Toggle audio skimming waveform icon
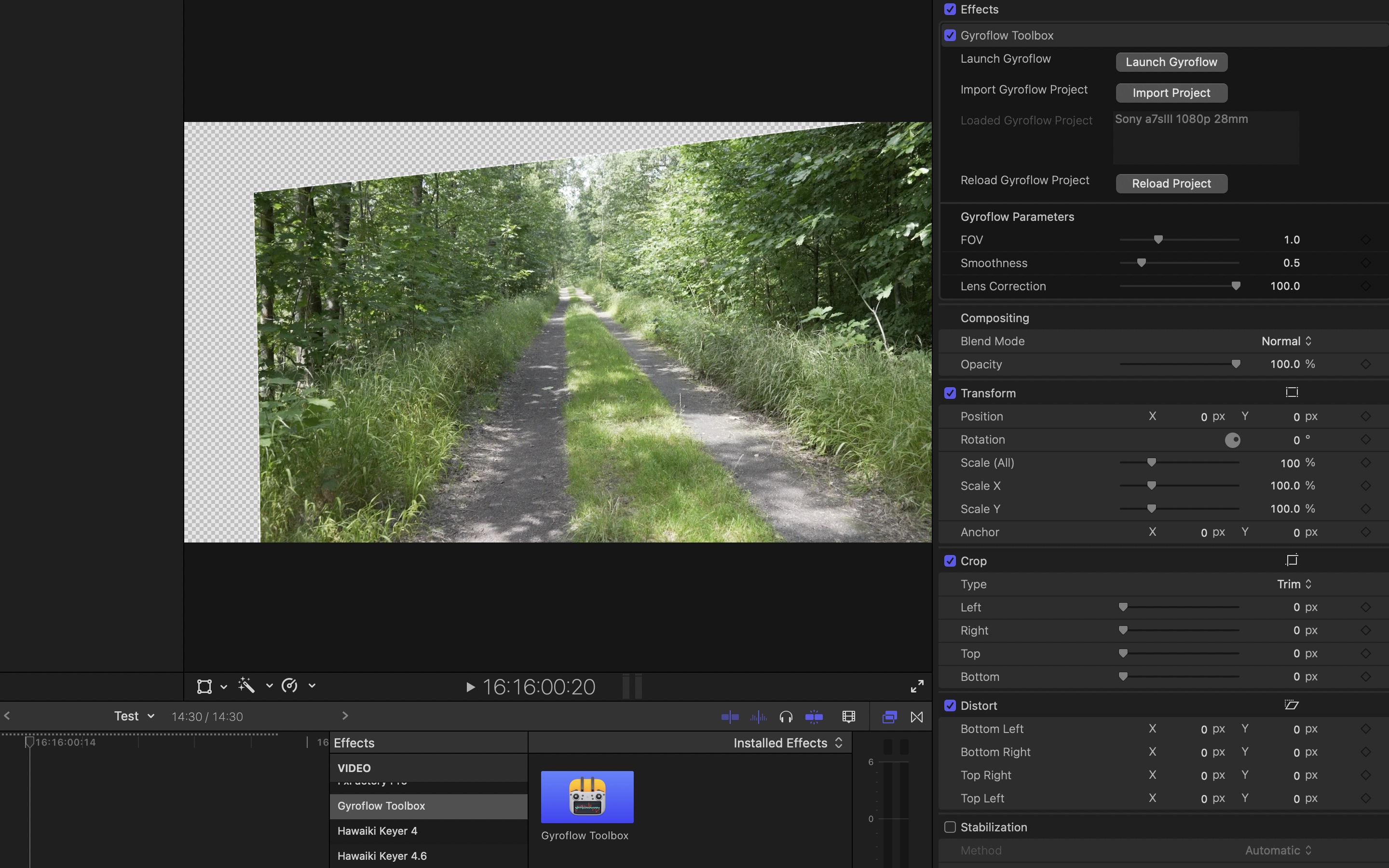 pyautogui.click(x=758, y=717)
